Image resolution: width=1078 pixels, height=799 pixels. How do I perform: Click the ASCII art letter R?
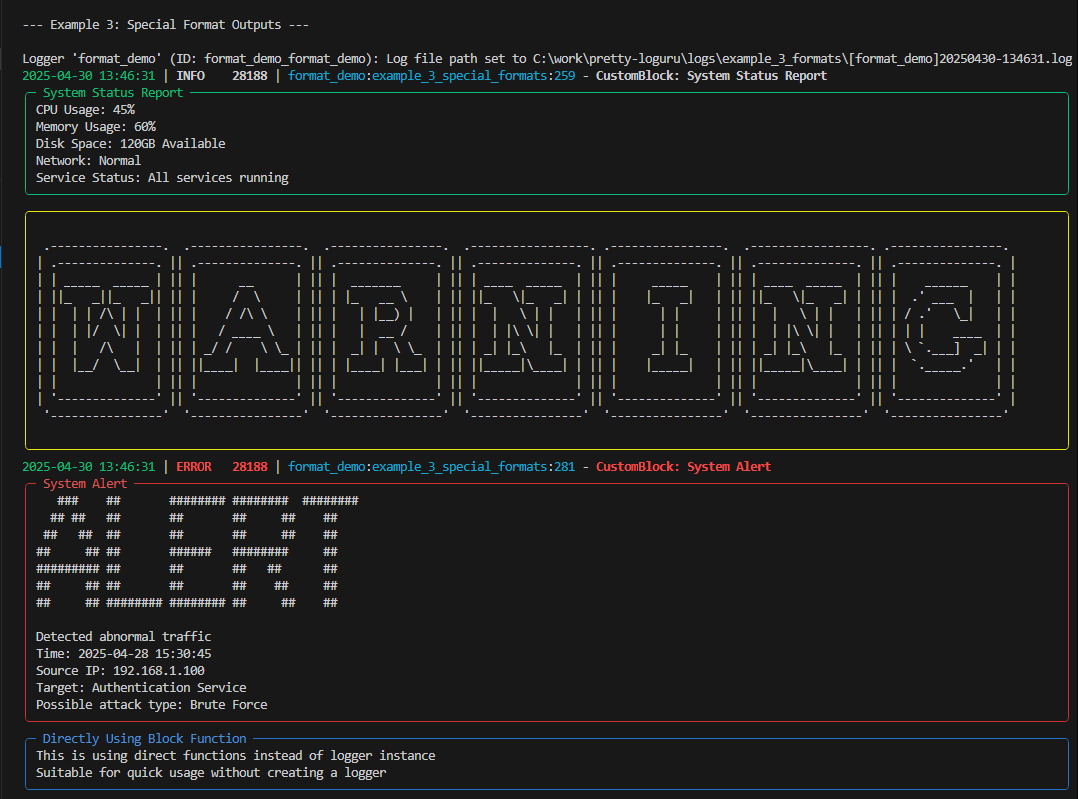click(x=386, y=330)
